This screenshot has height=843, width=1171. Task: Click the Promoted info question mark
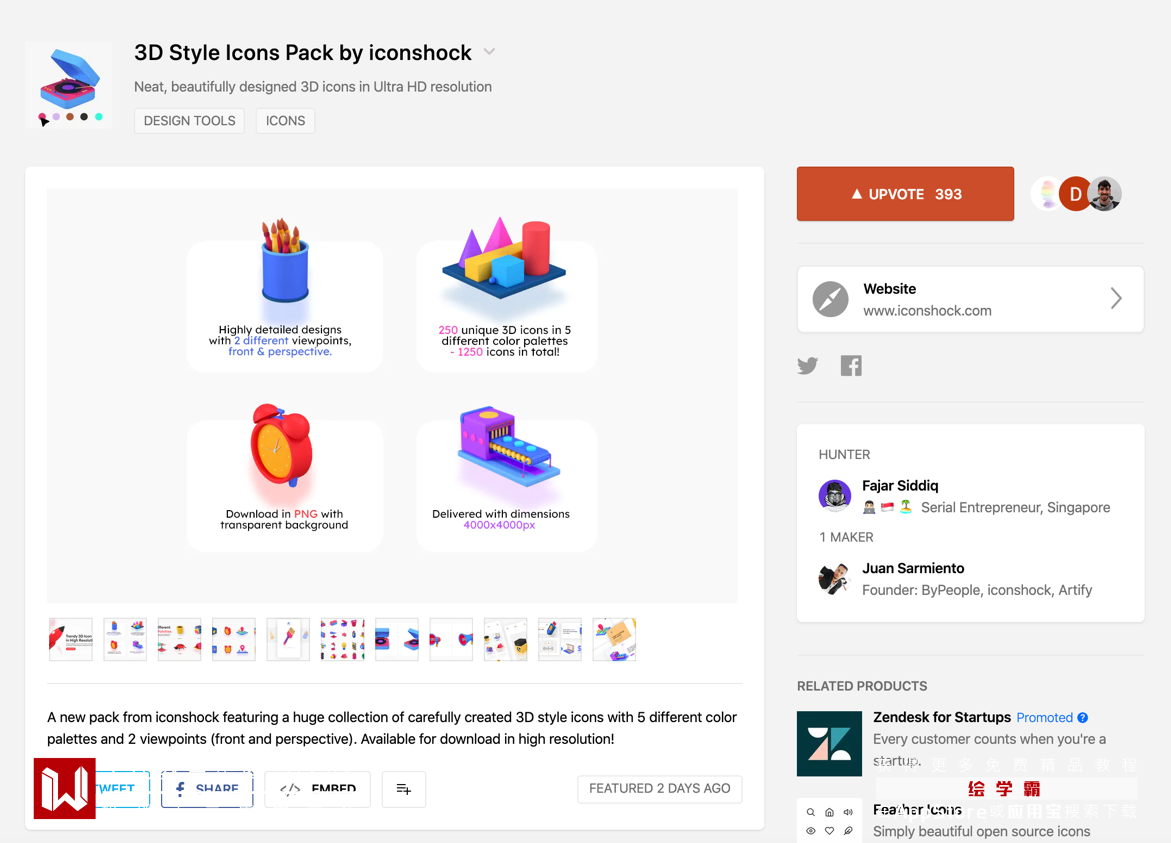click(x=1083, y=718)
